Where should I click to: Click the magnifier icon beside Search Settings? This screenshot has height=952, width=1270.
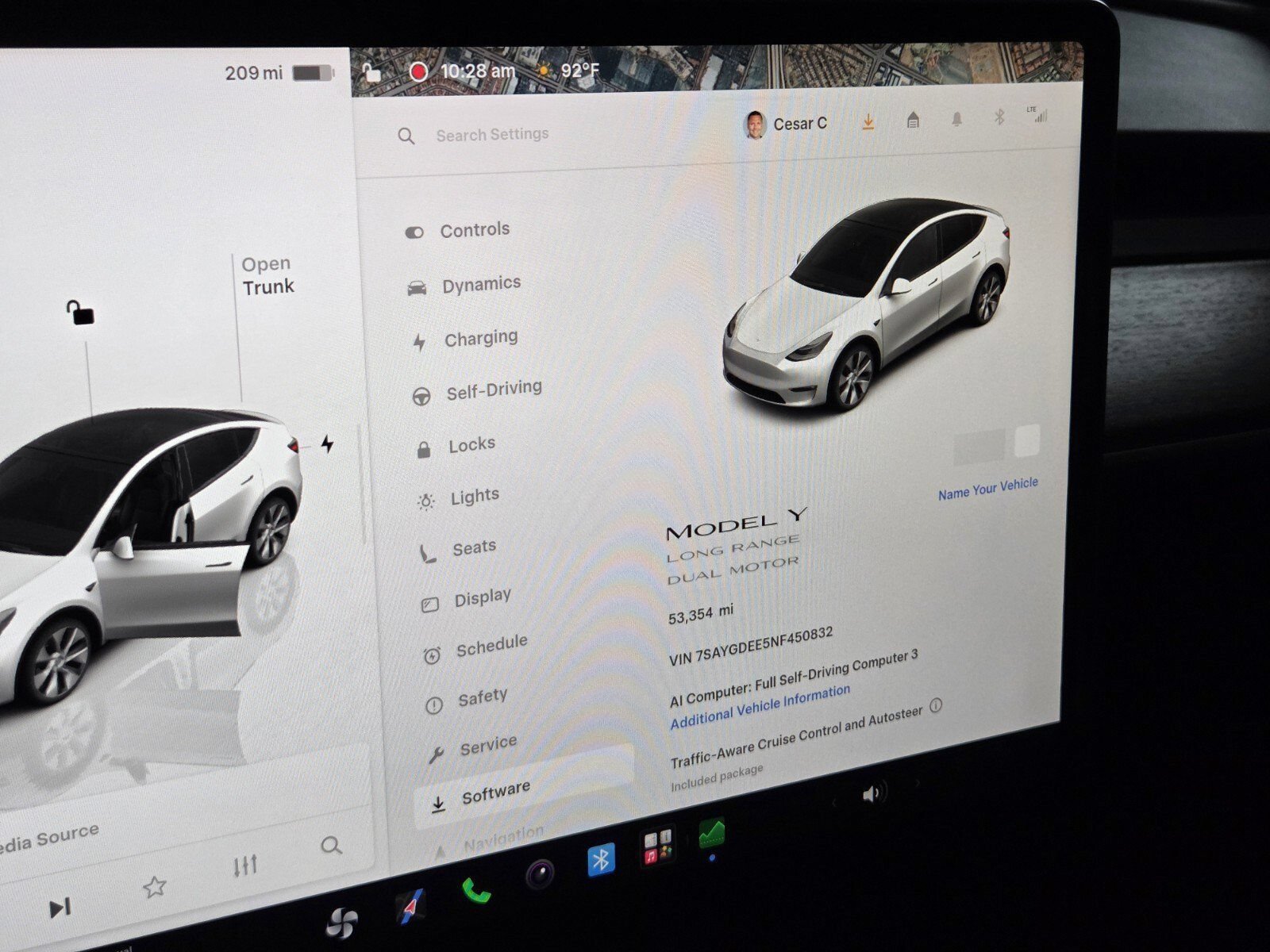[x=406, y=136]
